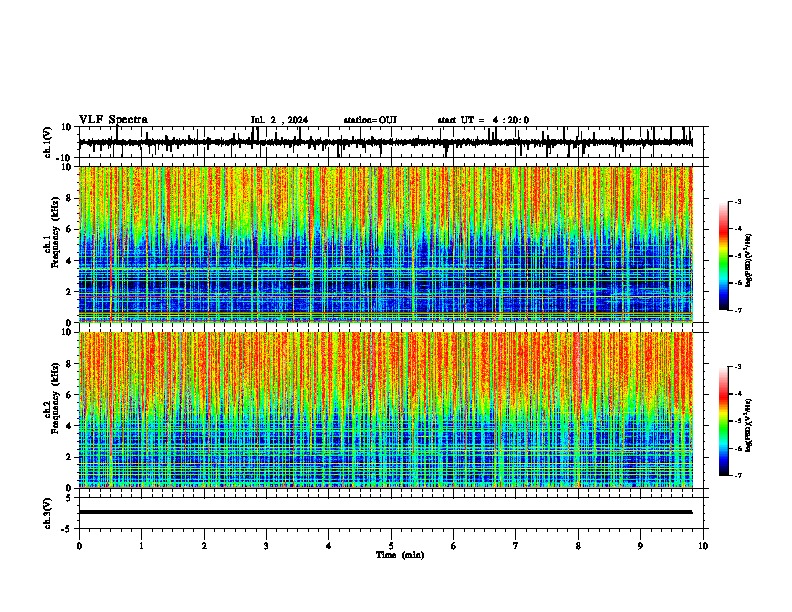Click the "-7" label on ch.2 color bar
The width and height of the screenshot is (792, 612).
point(738,475)
